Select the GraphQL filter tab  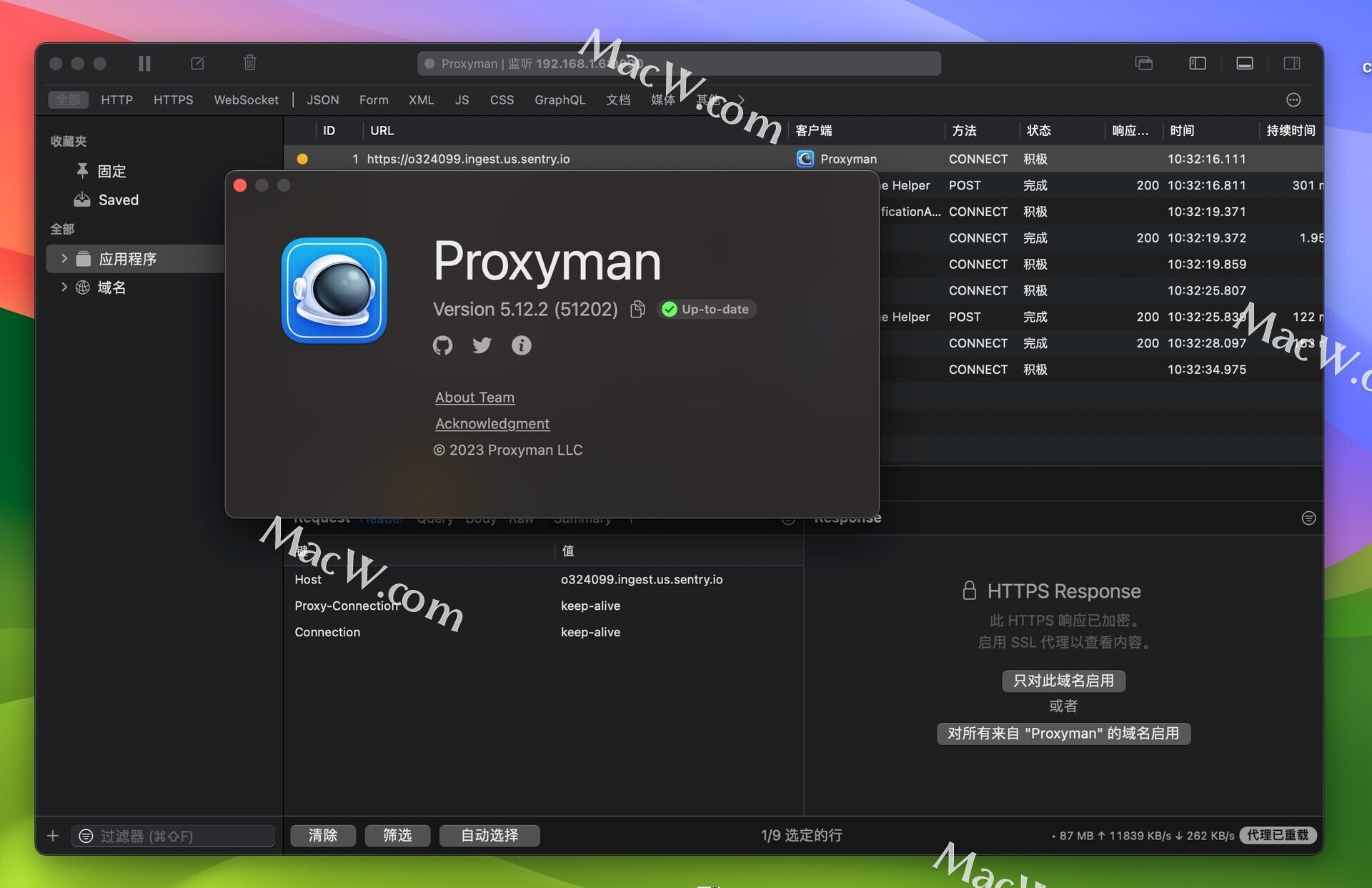(x=560, y=99)
